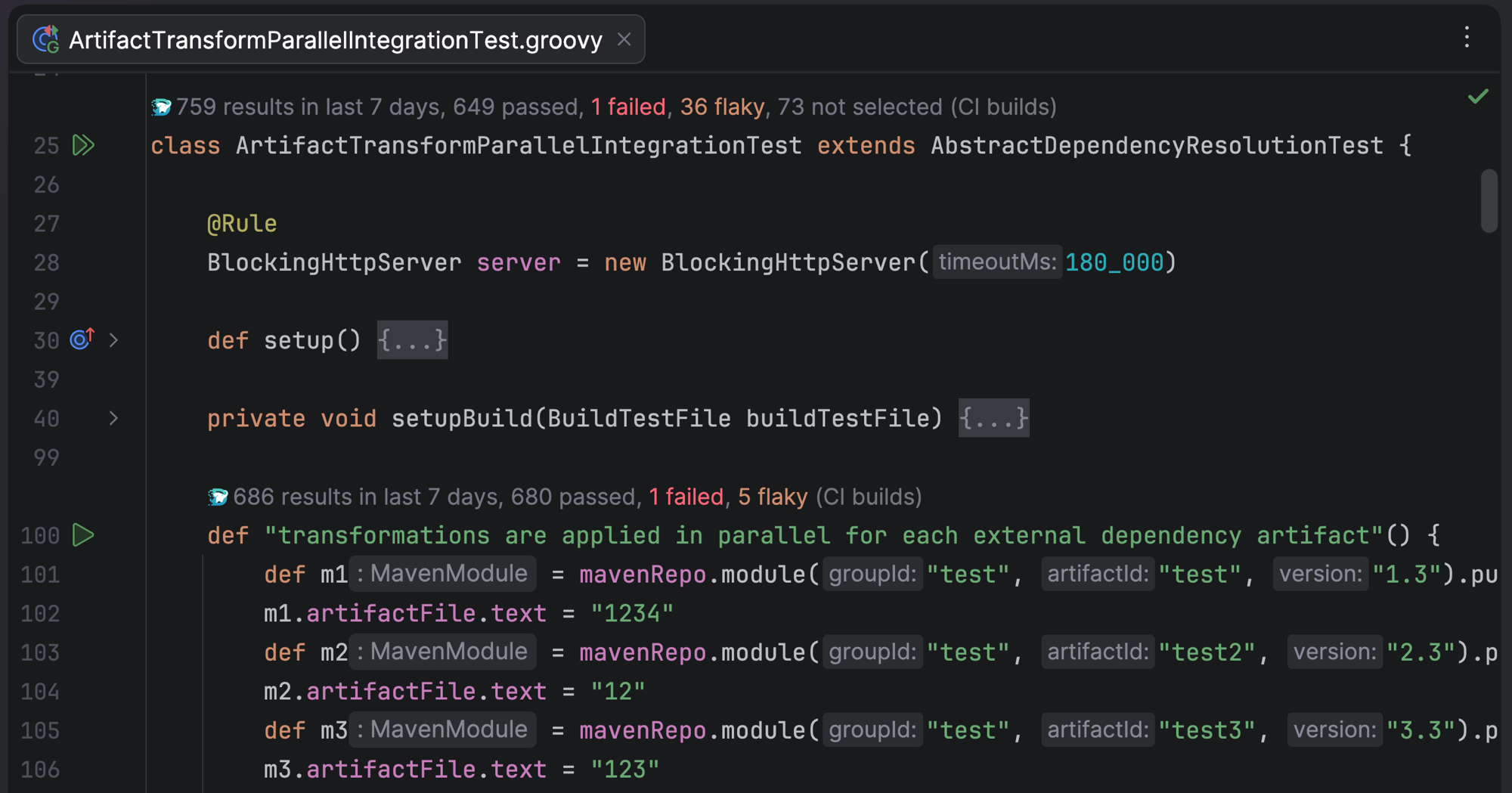Viewport: 1512px width, 793px height.
Task: Click the @Rule annotation
Action: pyautogui.click(x=242, y=224)
